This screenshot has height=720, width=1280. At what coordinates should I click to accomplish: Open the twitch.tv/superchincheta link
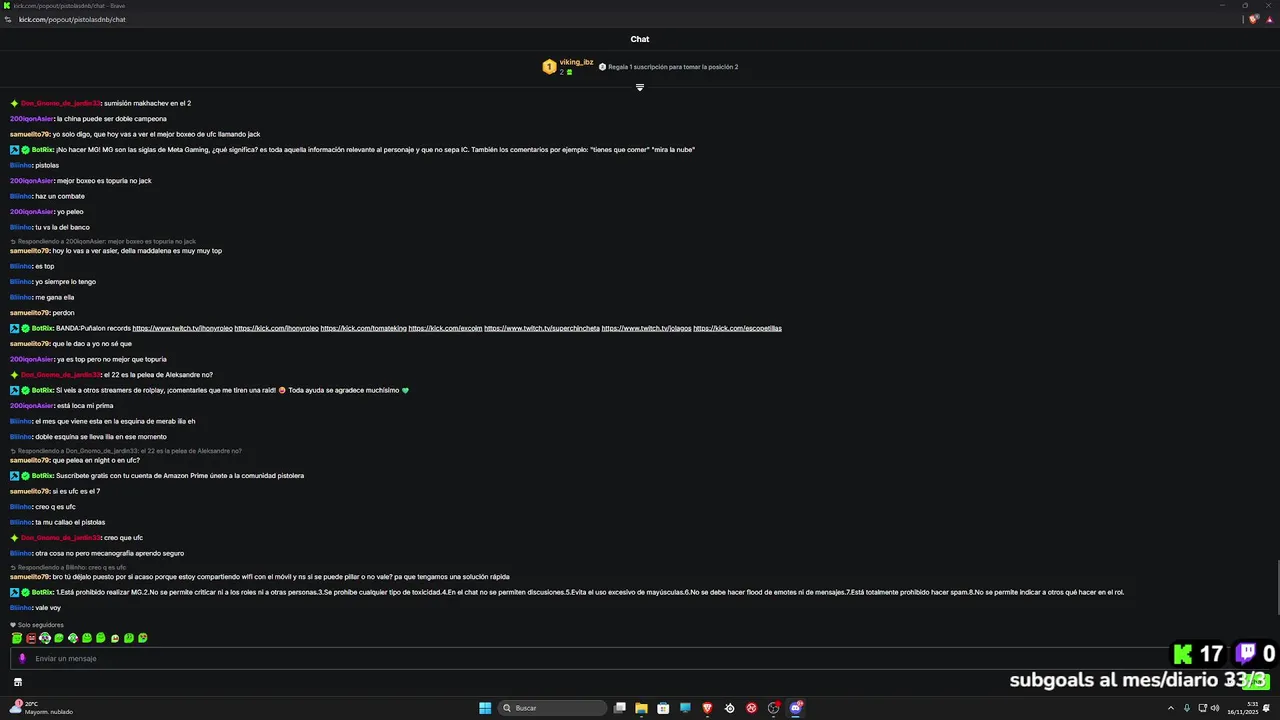[x=542, y=328]
